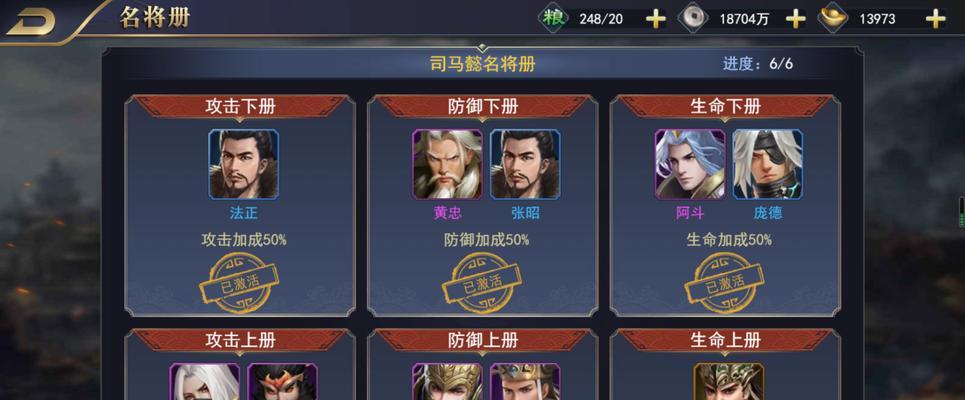Viewport: 965px width, 400px height.
Task: Add more grain with plus icon
Action: pos(655,19)
